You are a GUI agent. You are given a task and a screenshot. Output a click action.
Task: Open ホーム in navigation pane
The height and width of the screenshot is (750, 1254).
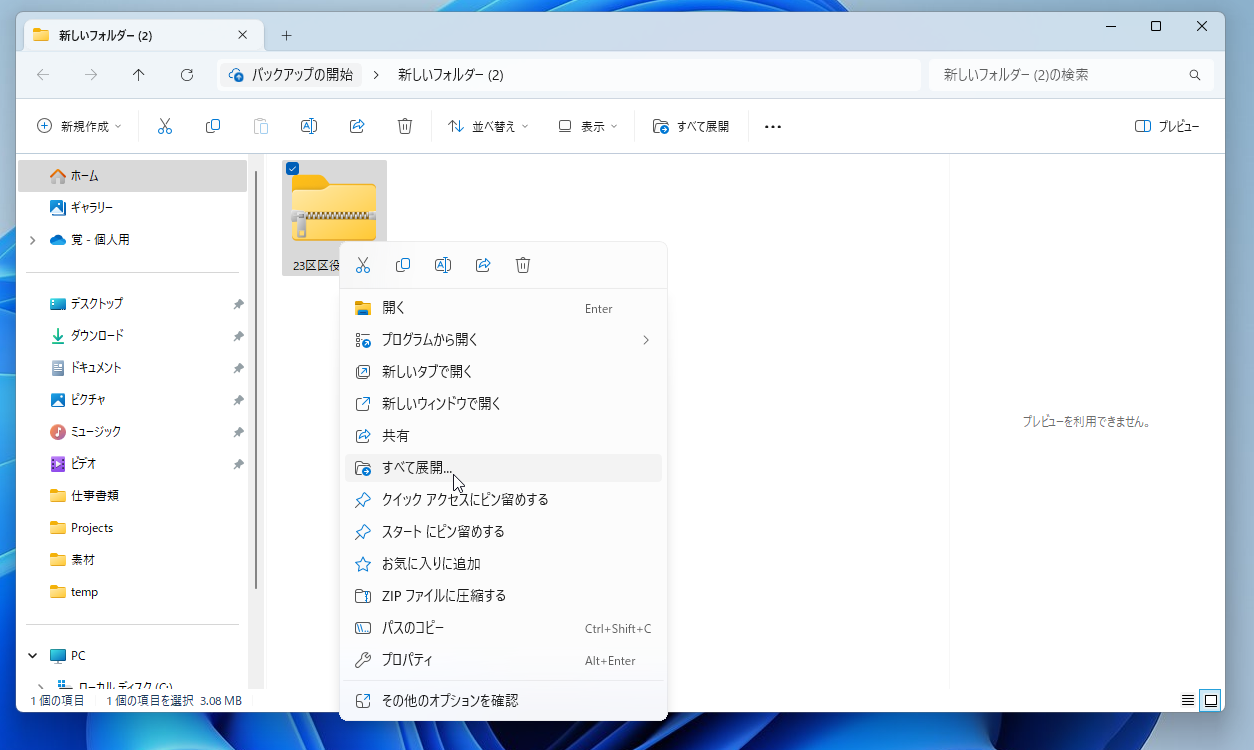(x=133, y=176)
